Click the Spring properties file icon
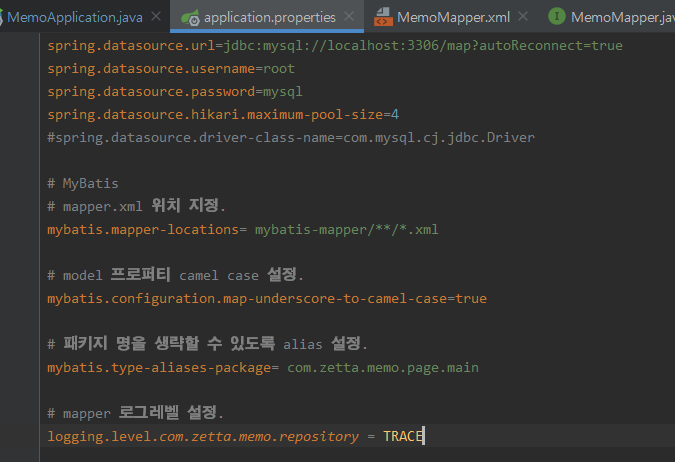The height and width of the screenshot is (462, 675). (x=190, y=18)
